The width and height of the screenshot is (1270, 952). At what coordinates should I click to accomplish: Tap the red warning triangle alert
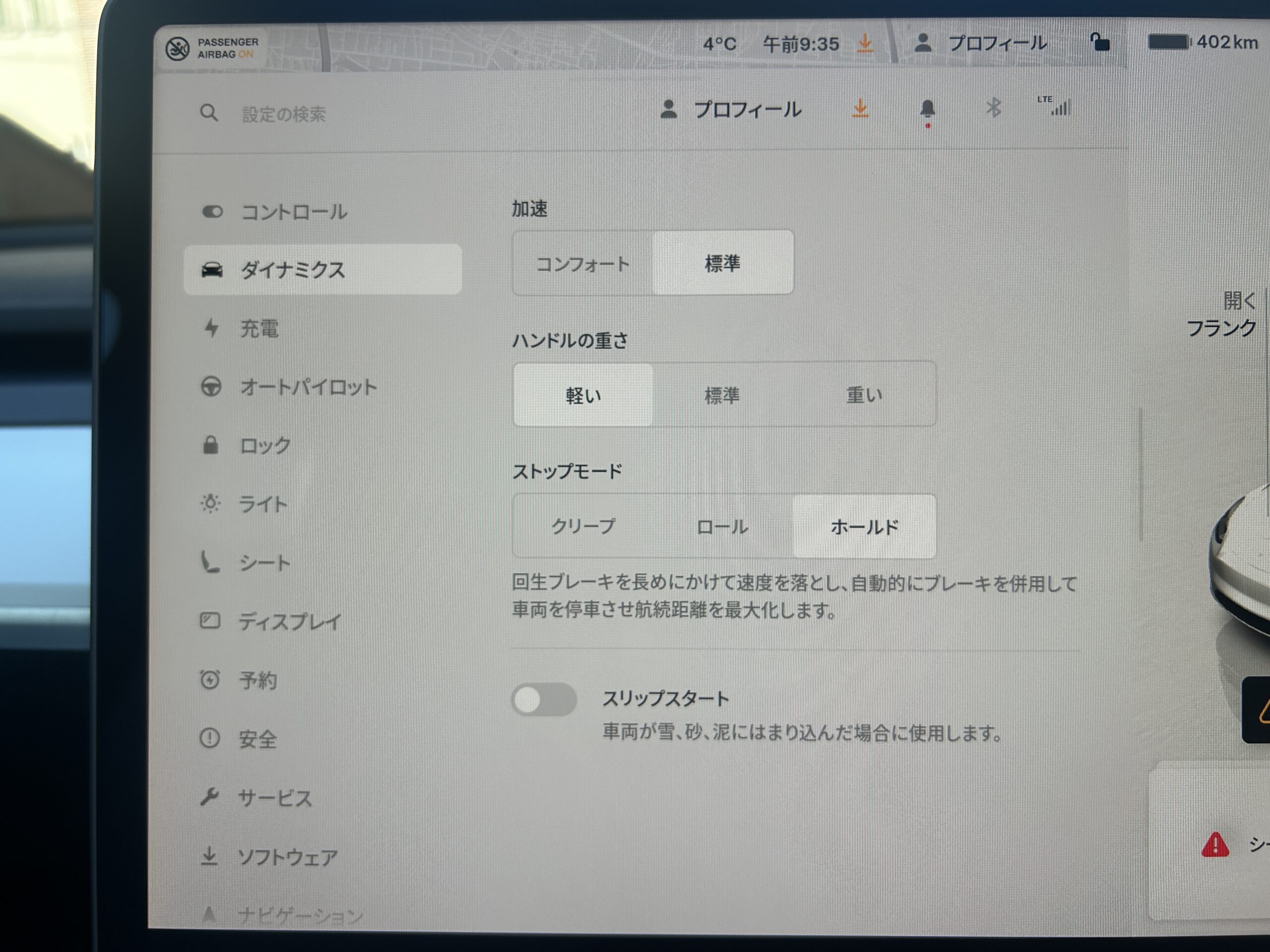pyautogui.click(x=1215, y=845)
